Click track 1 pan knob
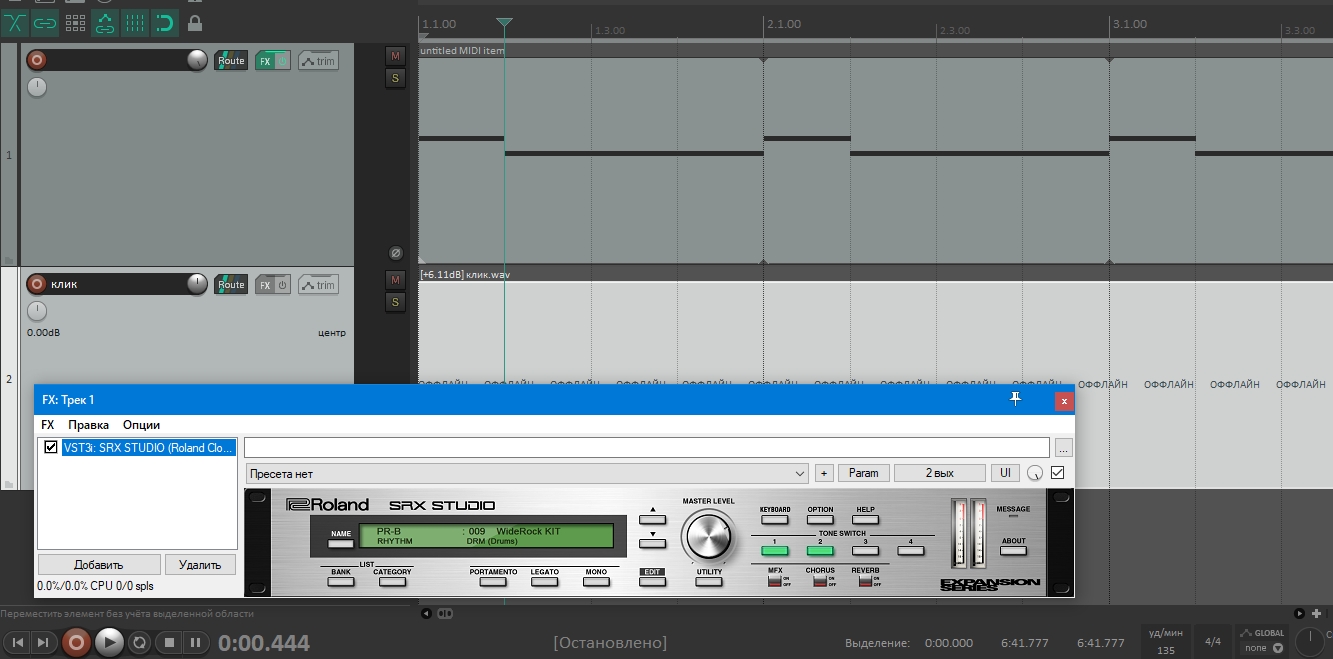Viewport: 1333px width, 659px height. [x=37, y=87]
